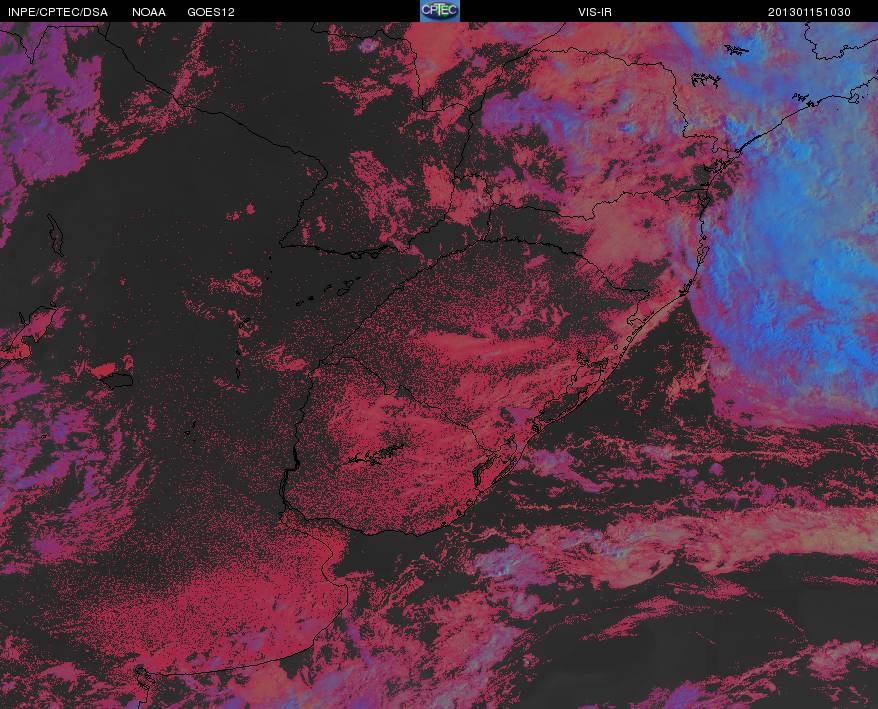Click the GOES12 satellite label
Screen dimensions: 878x709
(x=211, y=12)
